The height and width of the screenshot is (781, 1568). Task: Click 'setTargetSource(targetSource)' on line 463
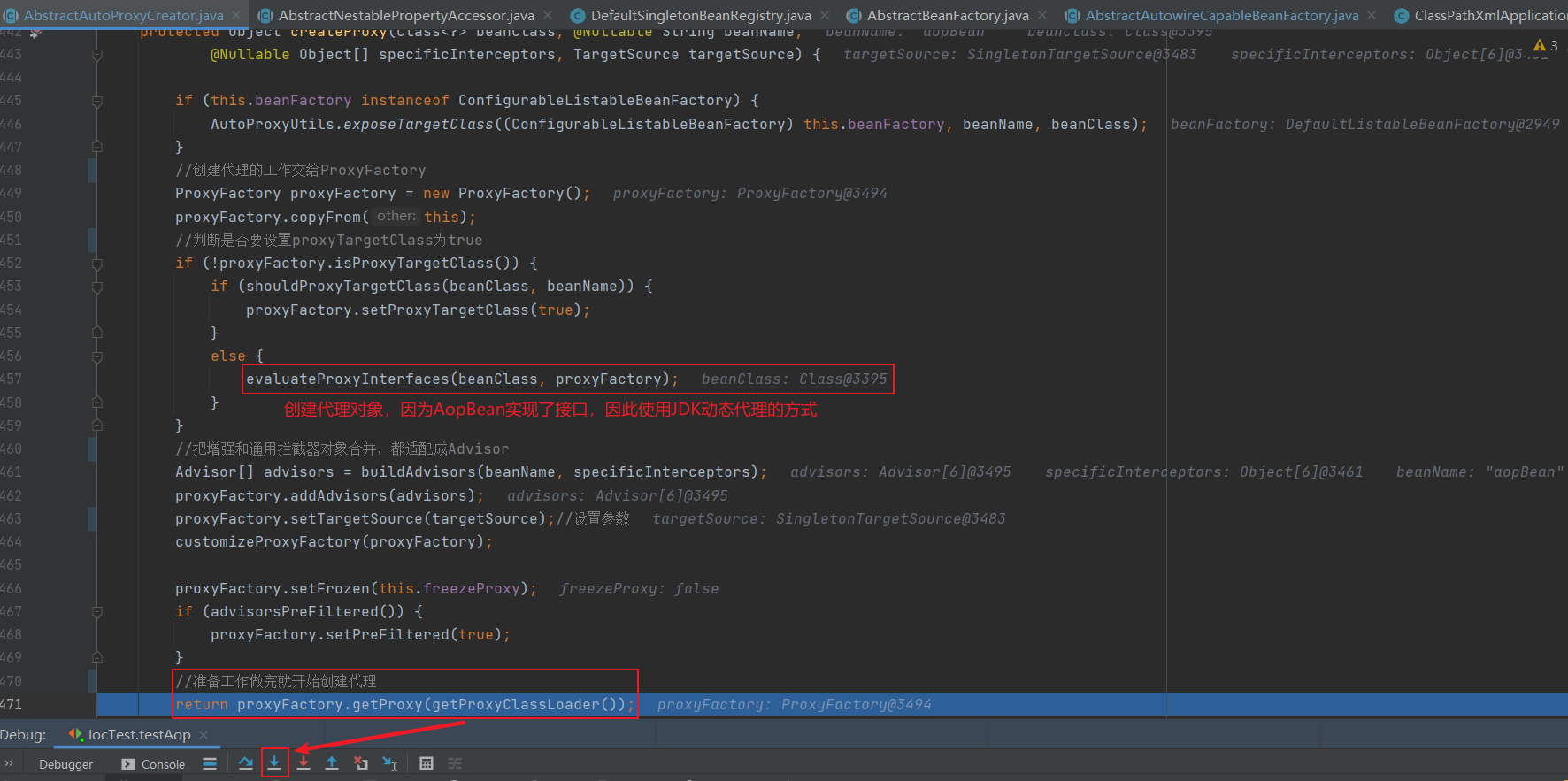point(419,518)
